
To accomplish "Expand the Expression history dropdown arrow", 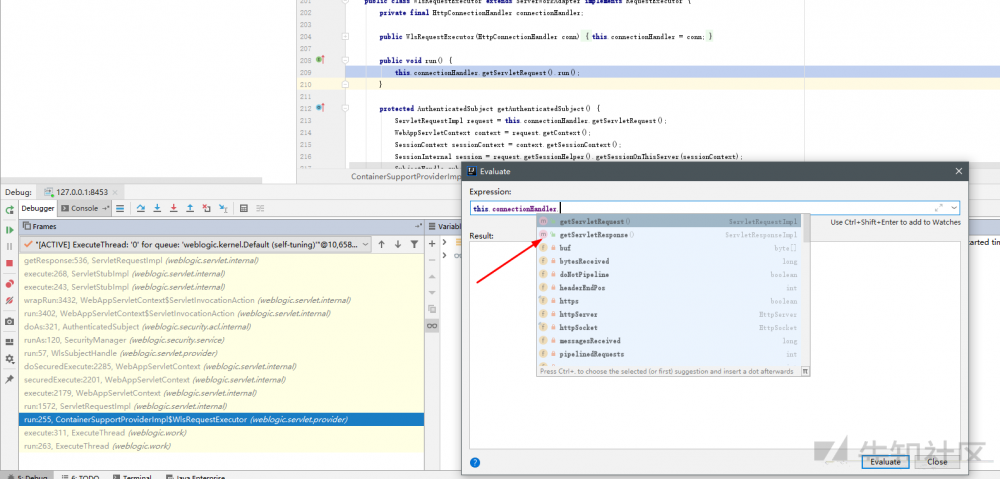I will click(x=954, y=208).
